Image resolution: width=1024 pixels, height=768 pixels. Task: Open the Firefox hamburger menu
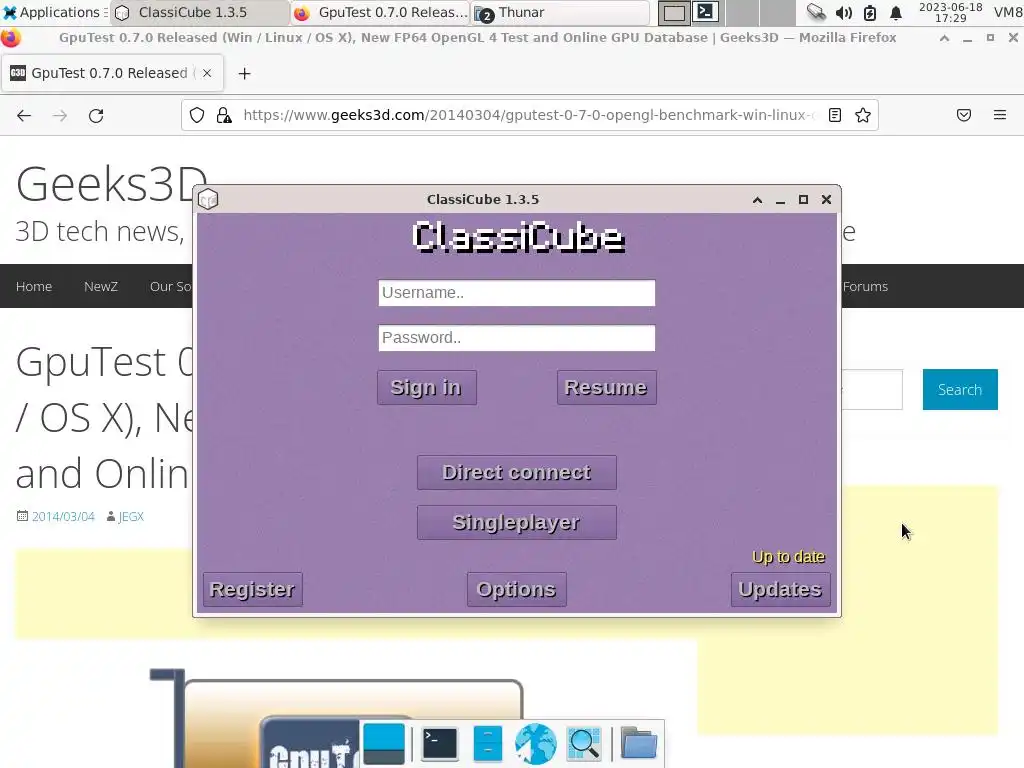(1000, 115)
